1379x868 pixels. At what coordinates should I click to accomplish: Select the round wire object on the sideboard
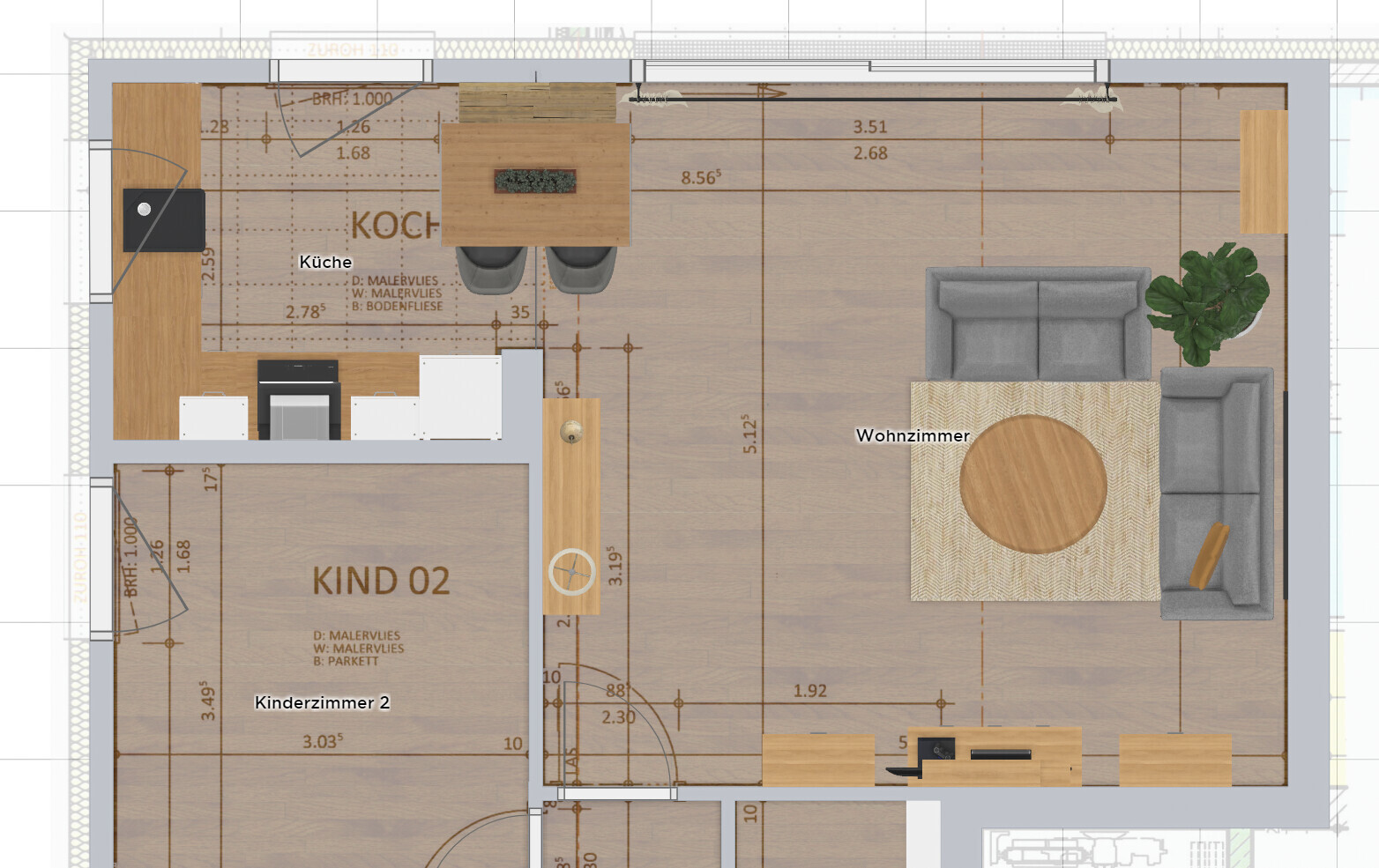point(571,572)
